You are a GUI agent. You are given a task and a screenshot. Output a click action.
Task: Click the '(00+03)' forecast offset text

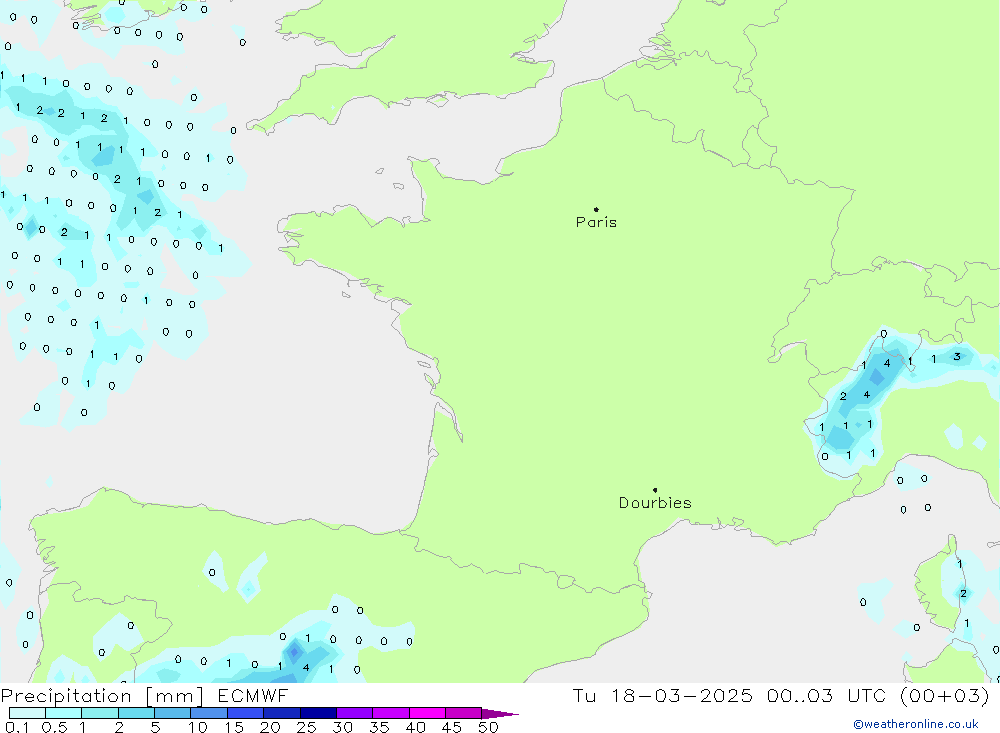coord(944,696)
